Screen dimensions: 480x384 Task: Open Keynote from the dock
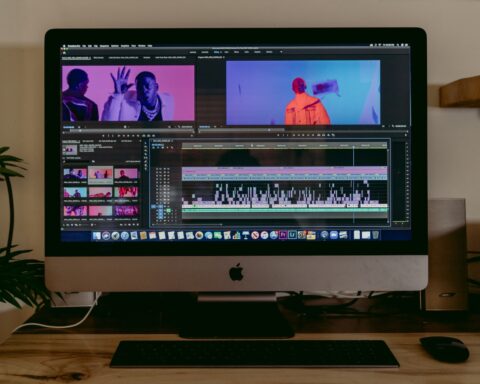pyautogui.click(x=246, y=235)
